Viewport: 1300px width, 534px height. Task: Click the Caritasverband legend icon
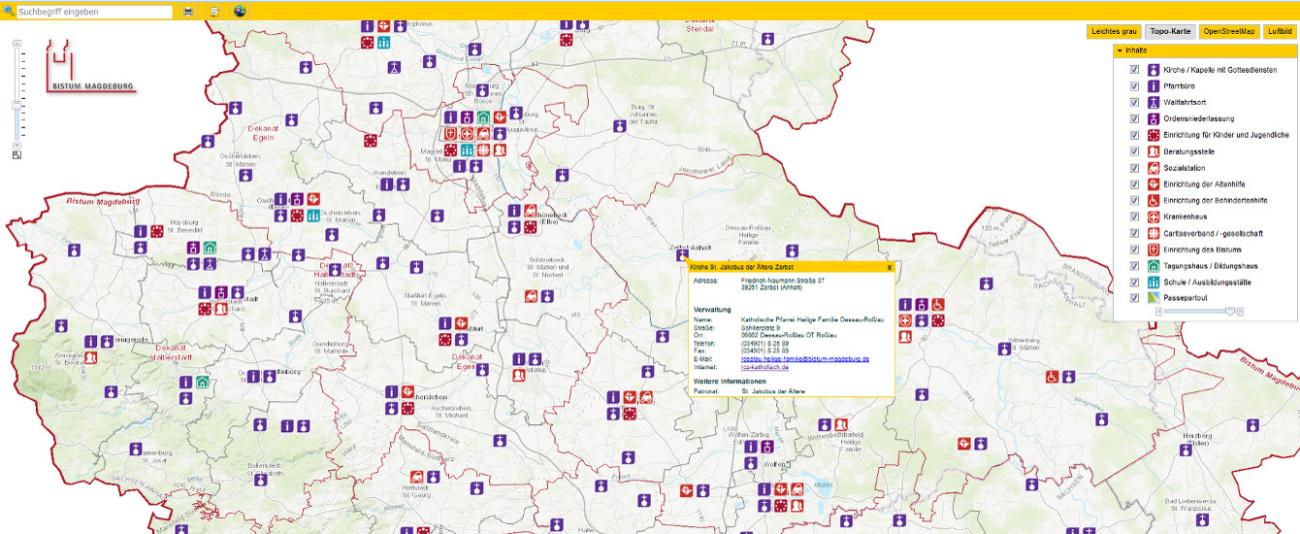[1152, 232]
